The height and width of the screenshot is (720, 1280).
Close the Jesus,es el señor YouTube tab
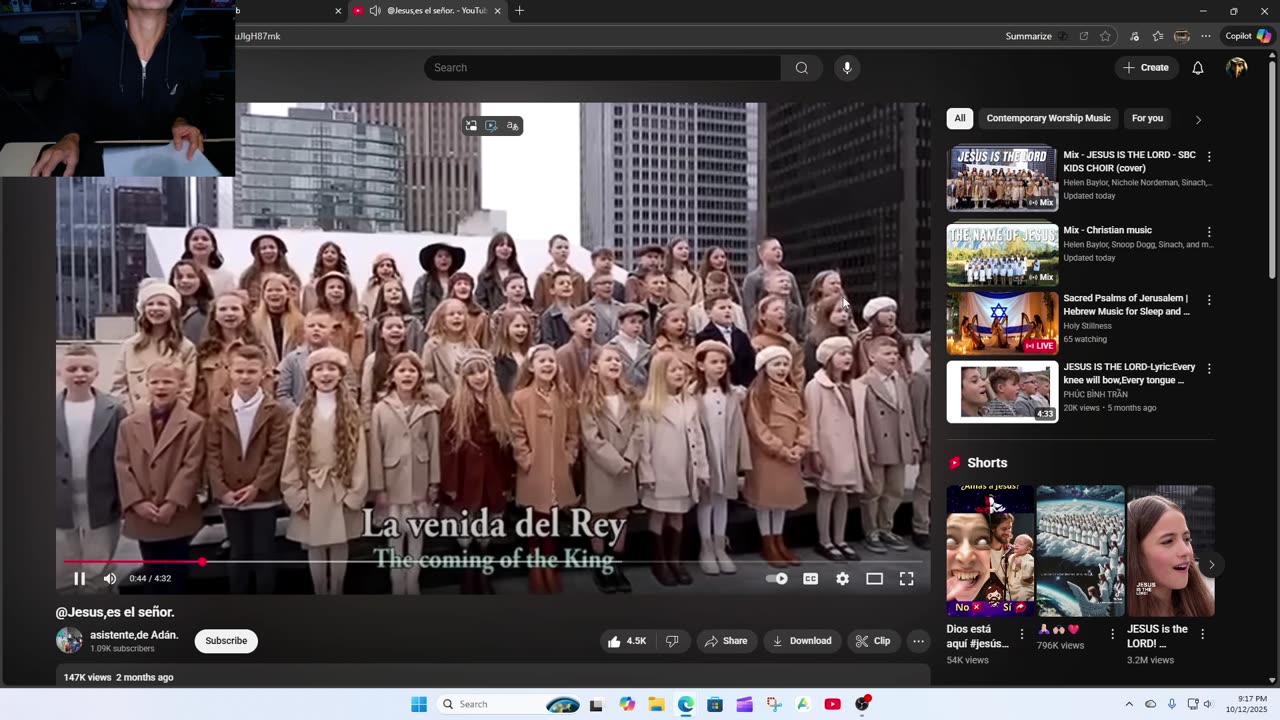coord(497,11)
